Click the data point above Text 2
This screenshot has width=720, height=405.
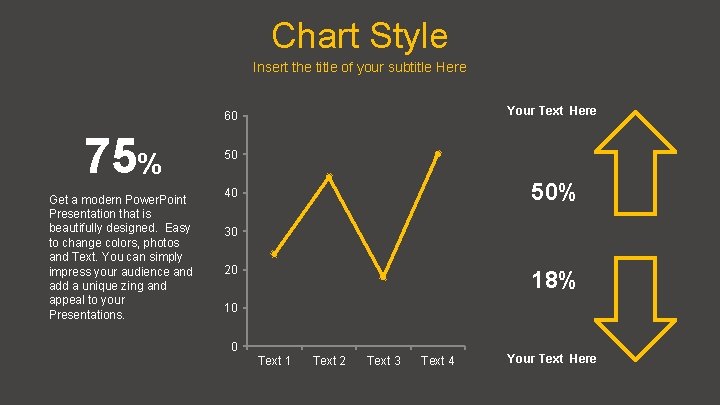(329, 177)
